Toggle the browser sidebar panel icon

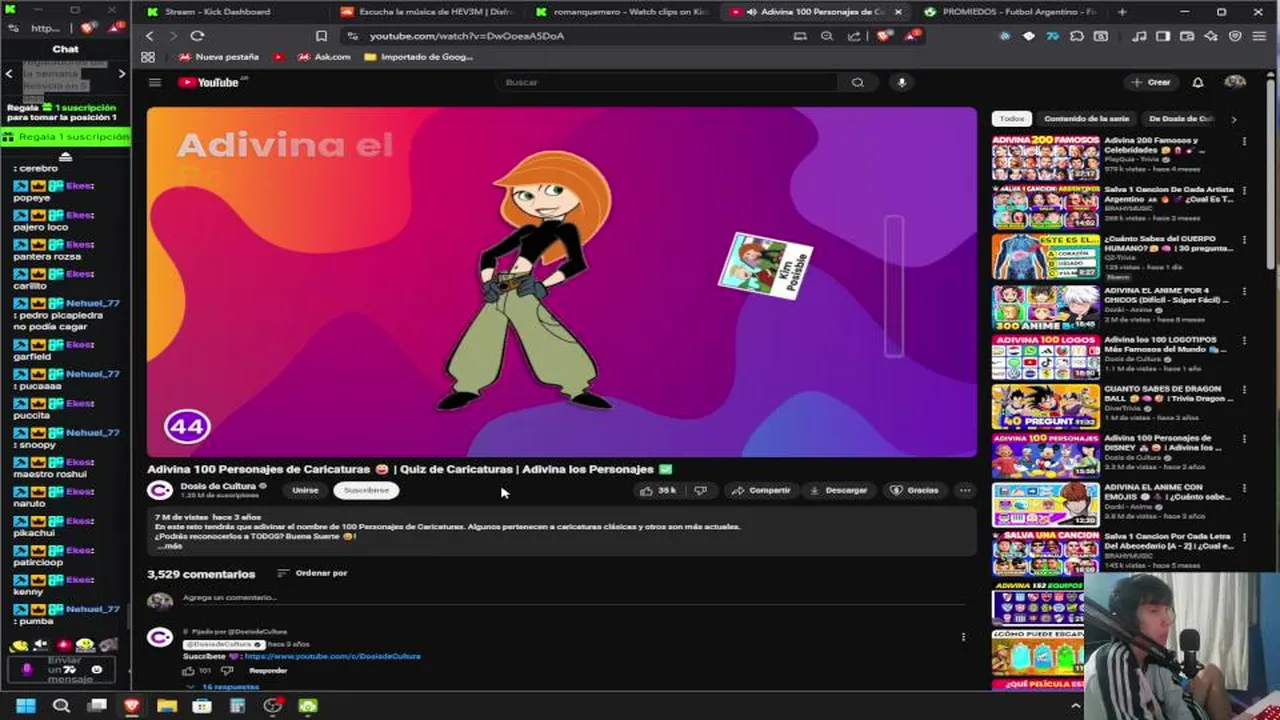tap(1163, 36)
